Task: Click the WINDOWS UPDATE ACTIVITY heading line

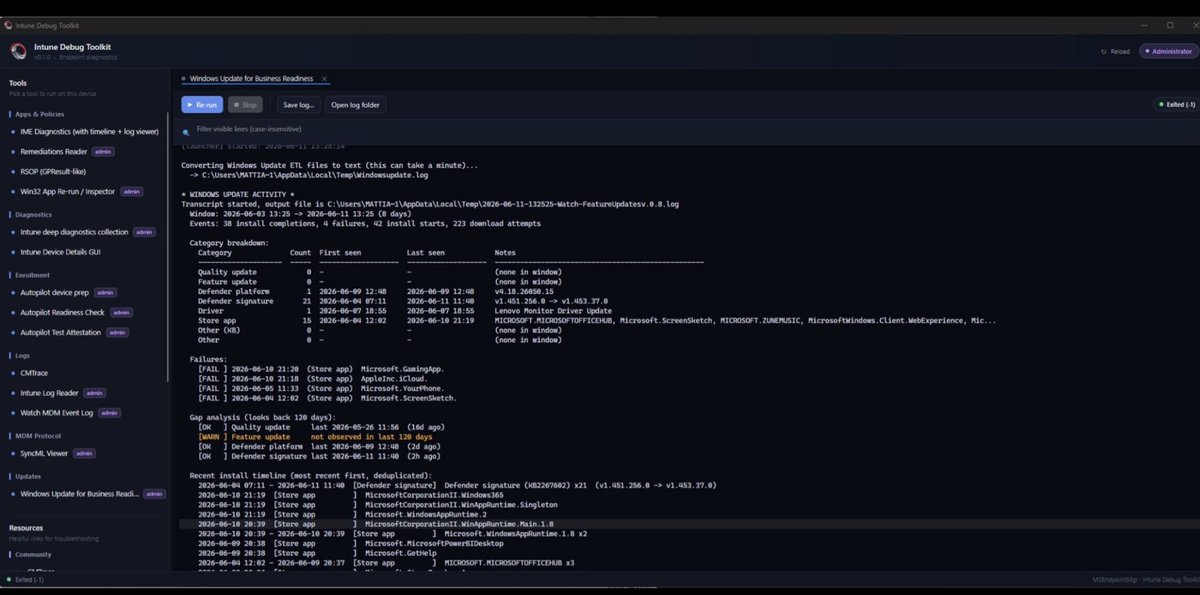Action: pos(237,193)
